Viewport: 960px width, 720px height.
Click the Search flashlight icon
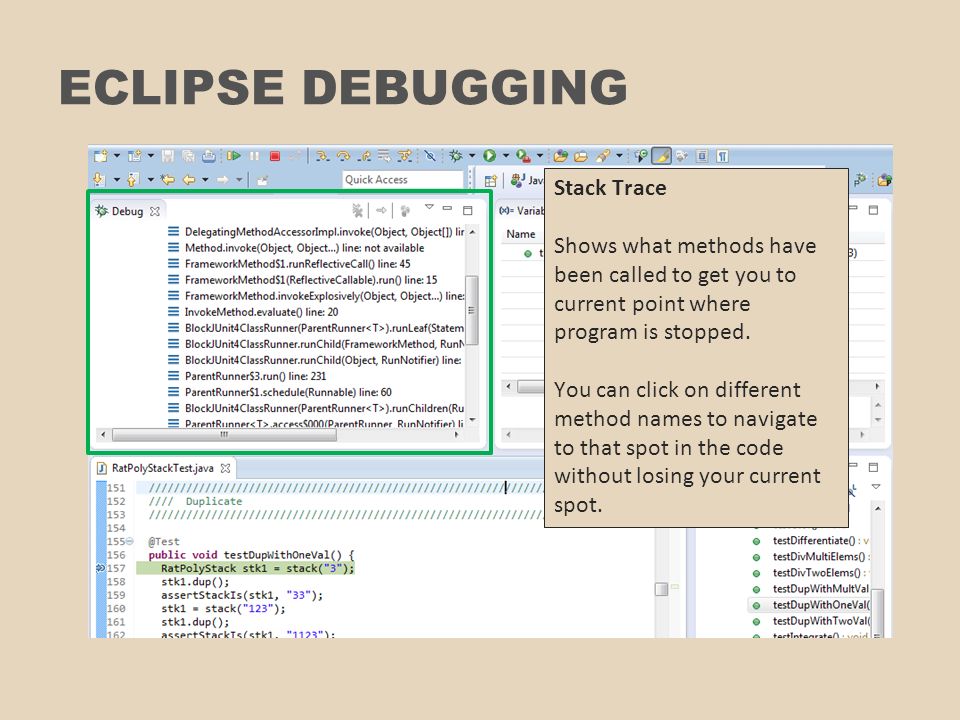pyautogui.click(x=603, y=156)
